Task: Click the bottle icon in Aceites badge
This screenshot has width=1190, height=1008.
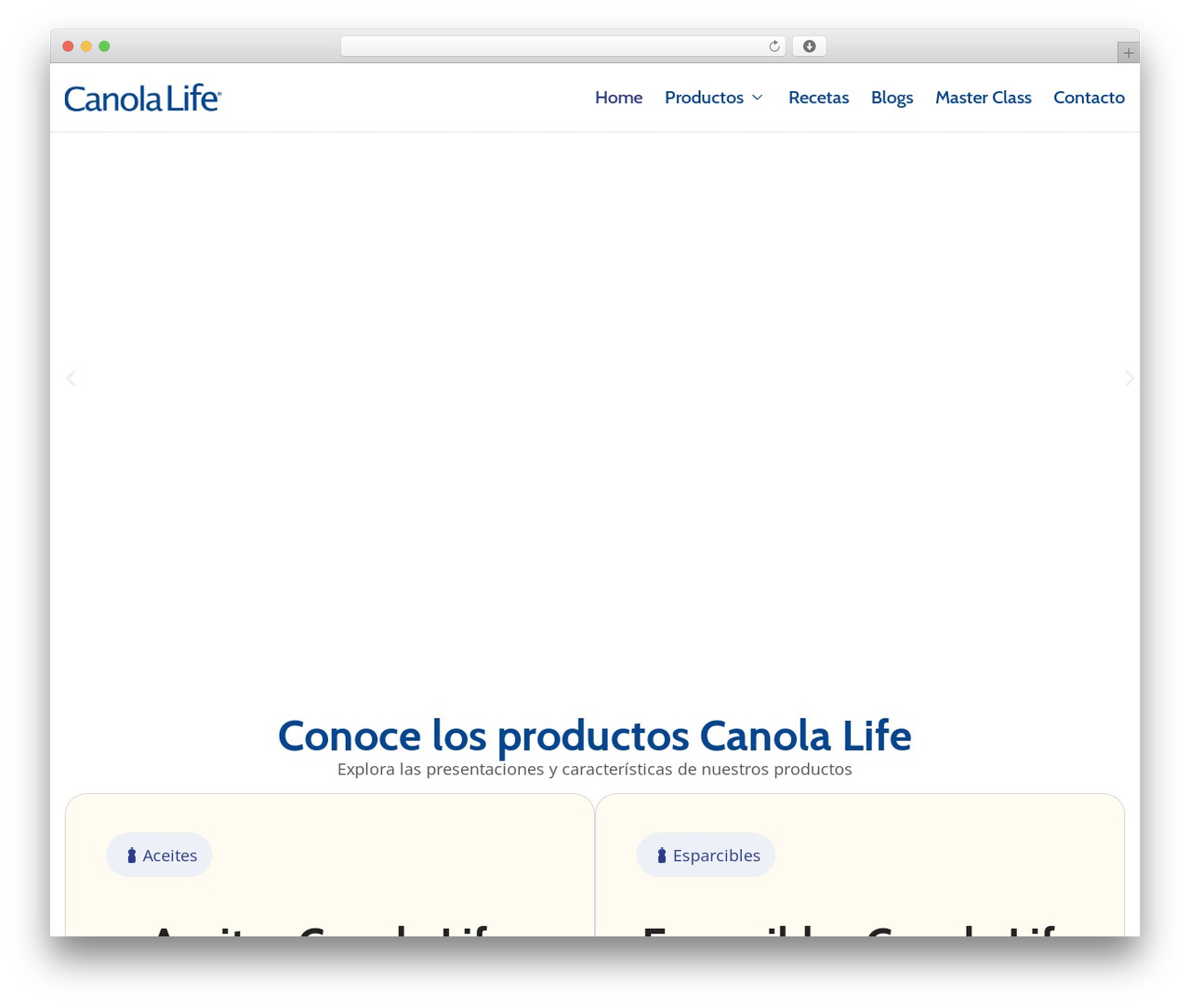Action: click(x=132, y=855)
